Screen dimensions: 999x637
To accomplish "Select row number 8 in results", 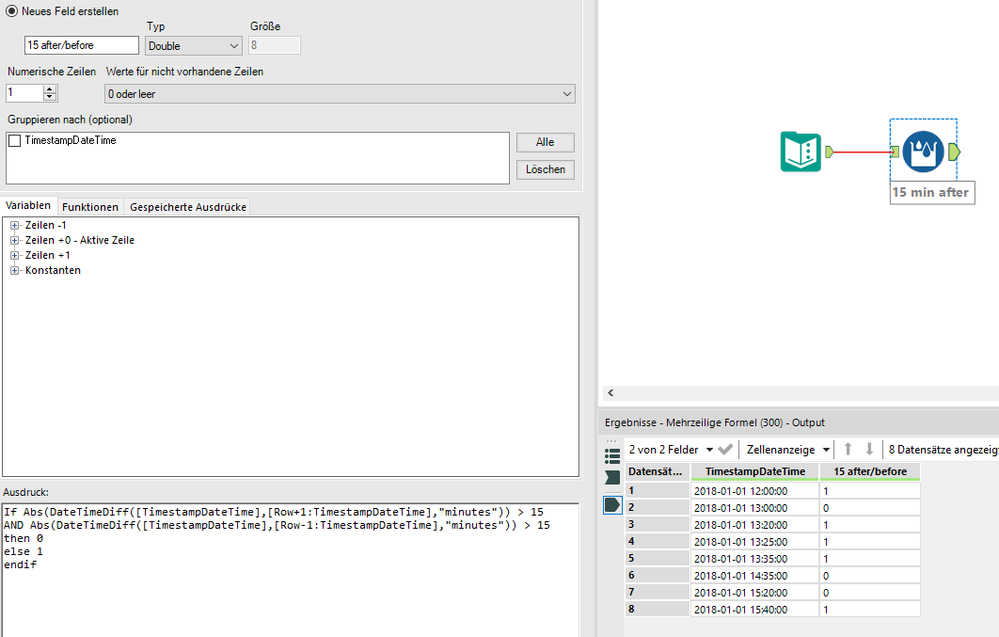I will coord(658,609).
